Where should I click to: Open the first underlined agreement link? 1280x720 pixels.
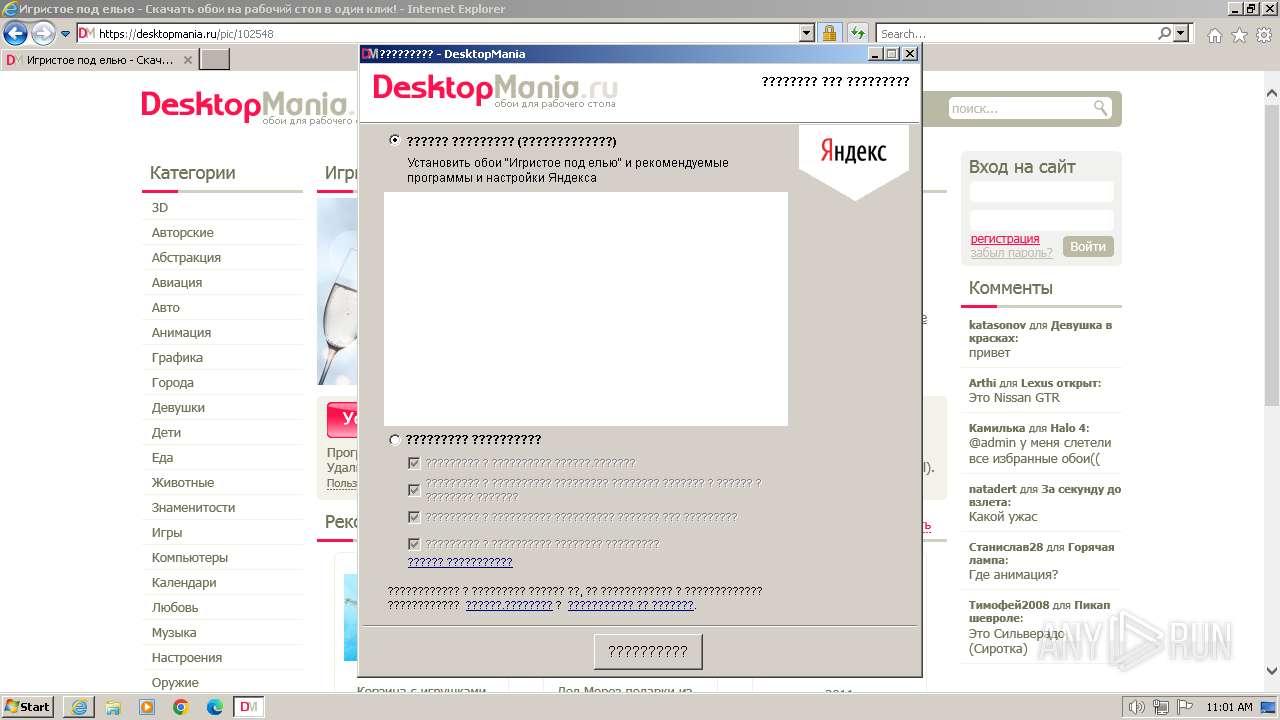(509, 605)
